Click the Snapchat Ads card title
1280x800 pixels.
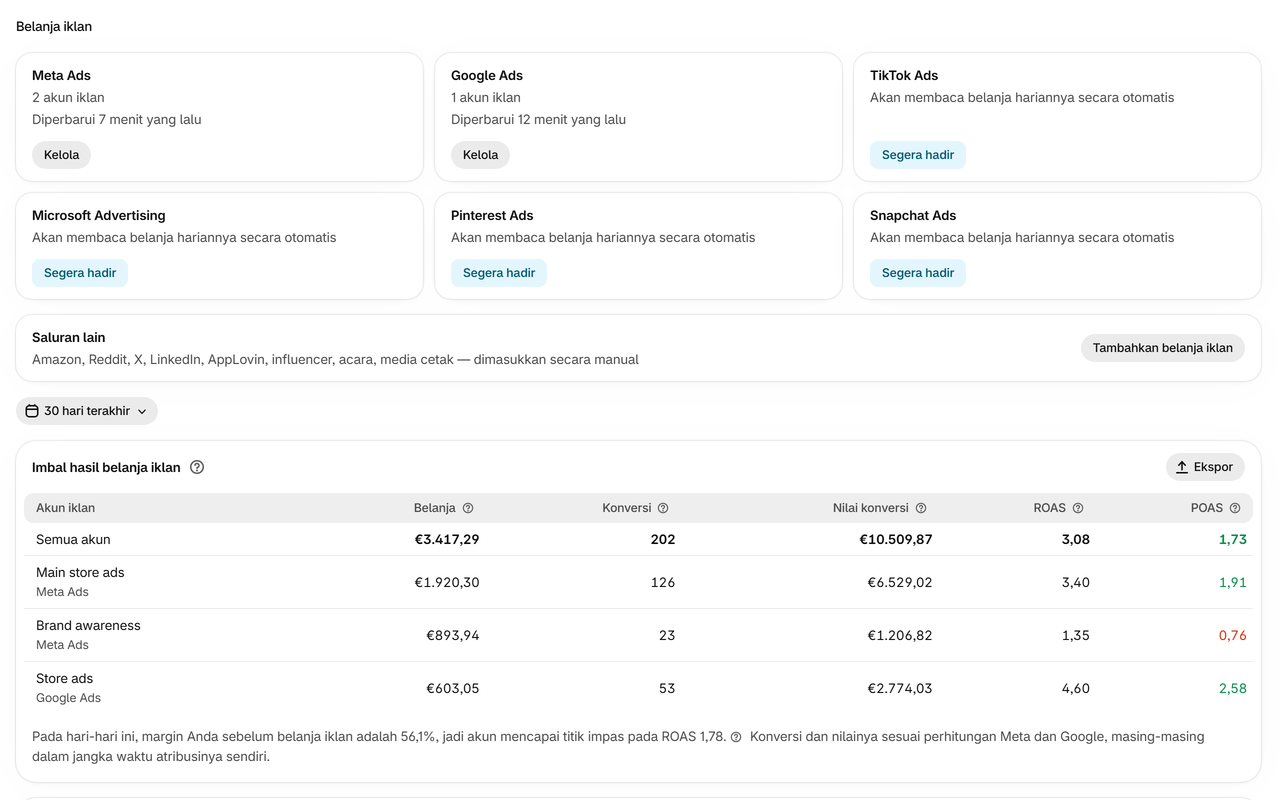(x=913, y=215)
